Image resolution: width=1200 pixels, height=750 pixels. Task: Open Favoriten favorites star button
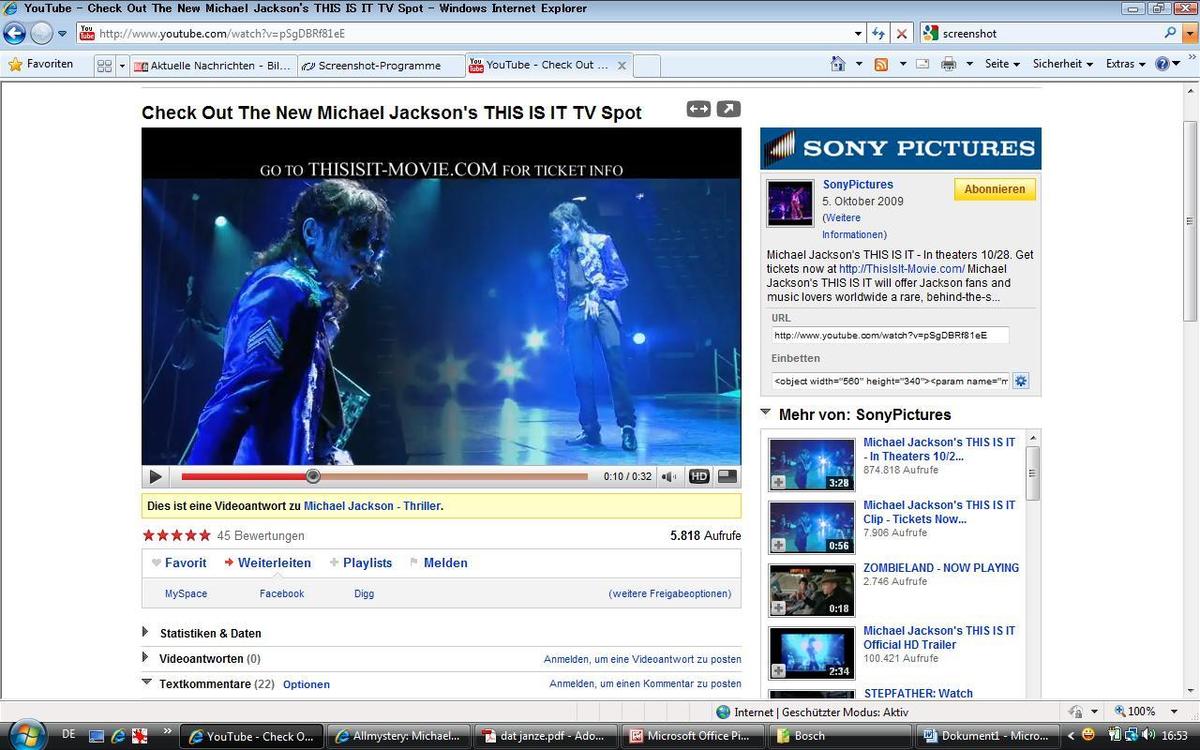pyautogui.click(x=40, y=64)
